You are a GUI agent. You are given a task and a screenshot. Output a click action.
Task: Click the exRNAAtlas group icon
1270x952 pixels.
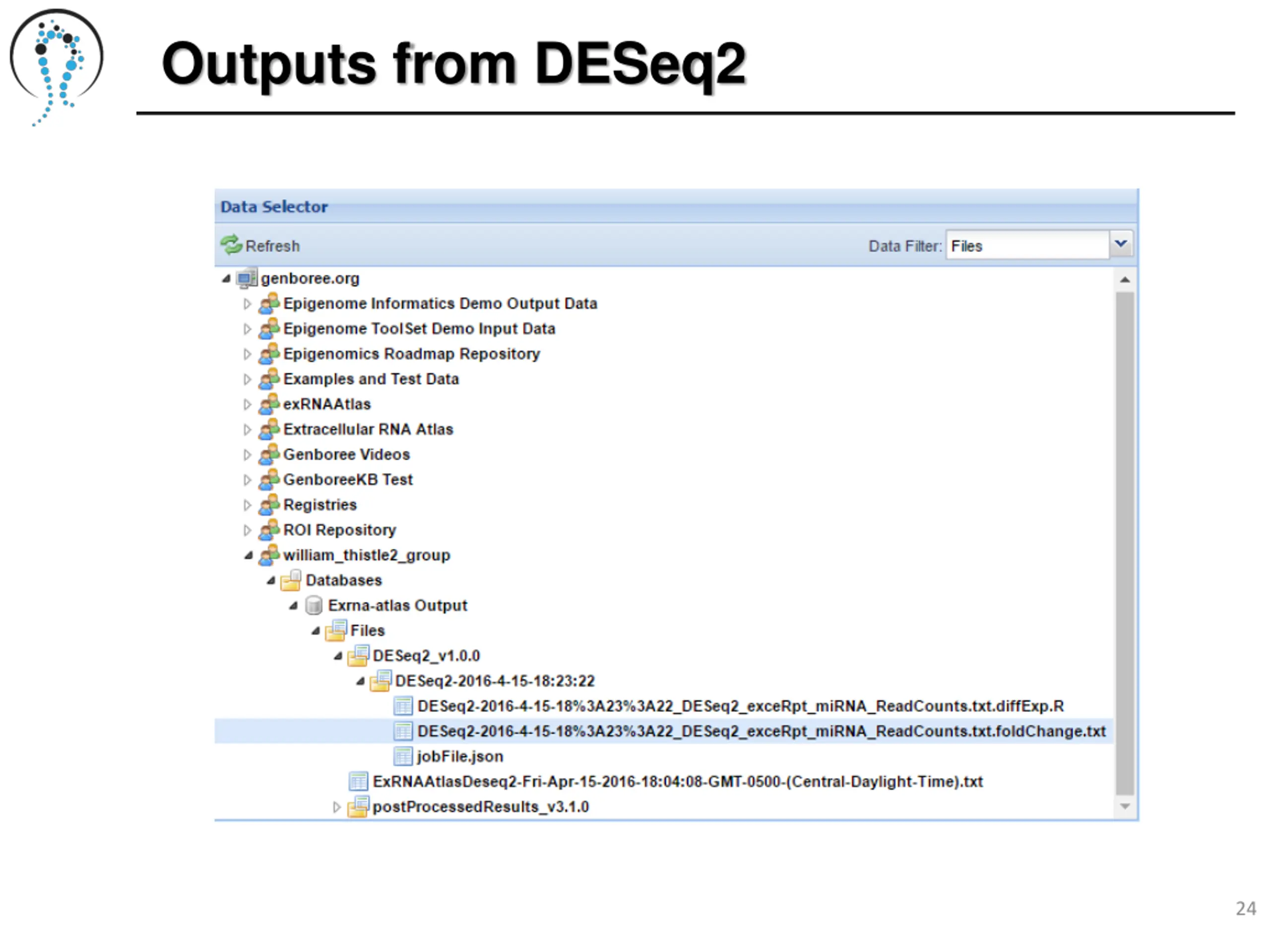269,404
